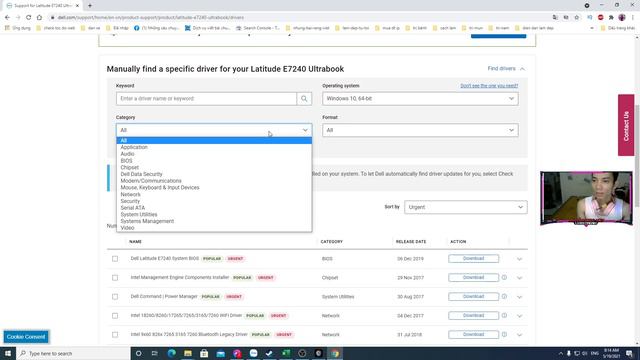Tick checkbox for Dell Latitude E7240 System BIOS
Image resolution: width=640 pixels, height=360 pixels.
[115, 259]
